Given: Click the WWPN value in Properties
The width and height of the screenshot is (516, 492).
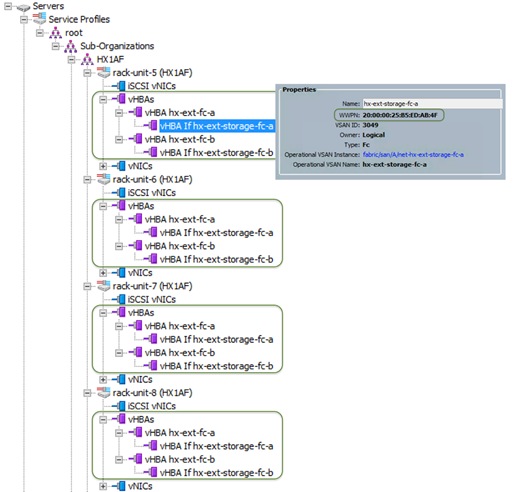Looking at the screenshot, I should tap(400, 115).
